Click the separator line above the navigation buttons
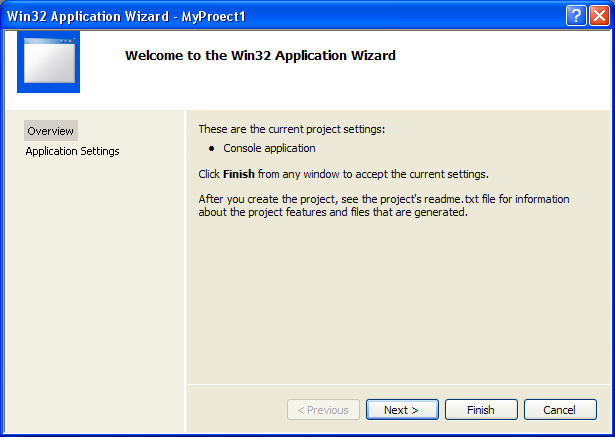The image size is (615, 437). 400,385
